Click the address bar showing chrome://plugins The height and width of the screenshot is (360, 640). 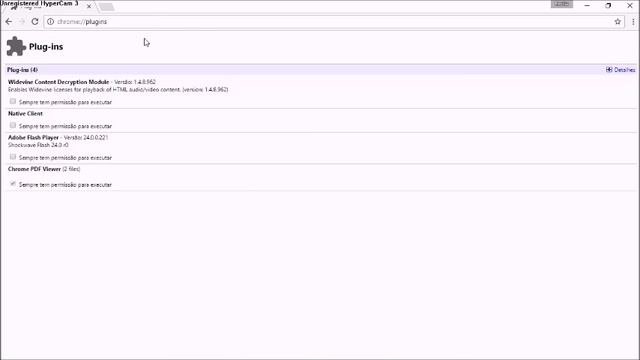tap(333, 22)
